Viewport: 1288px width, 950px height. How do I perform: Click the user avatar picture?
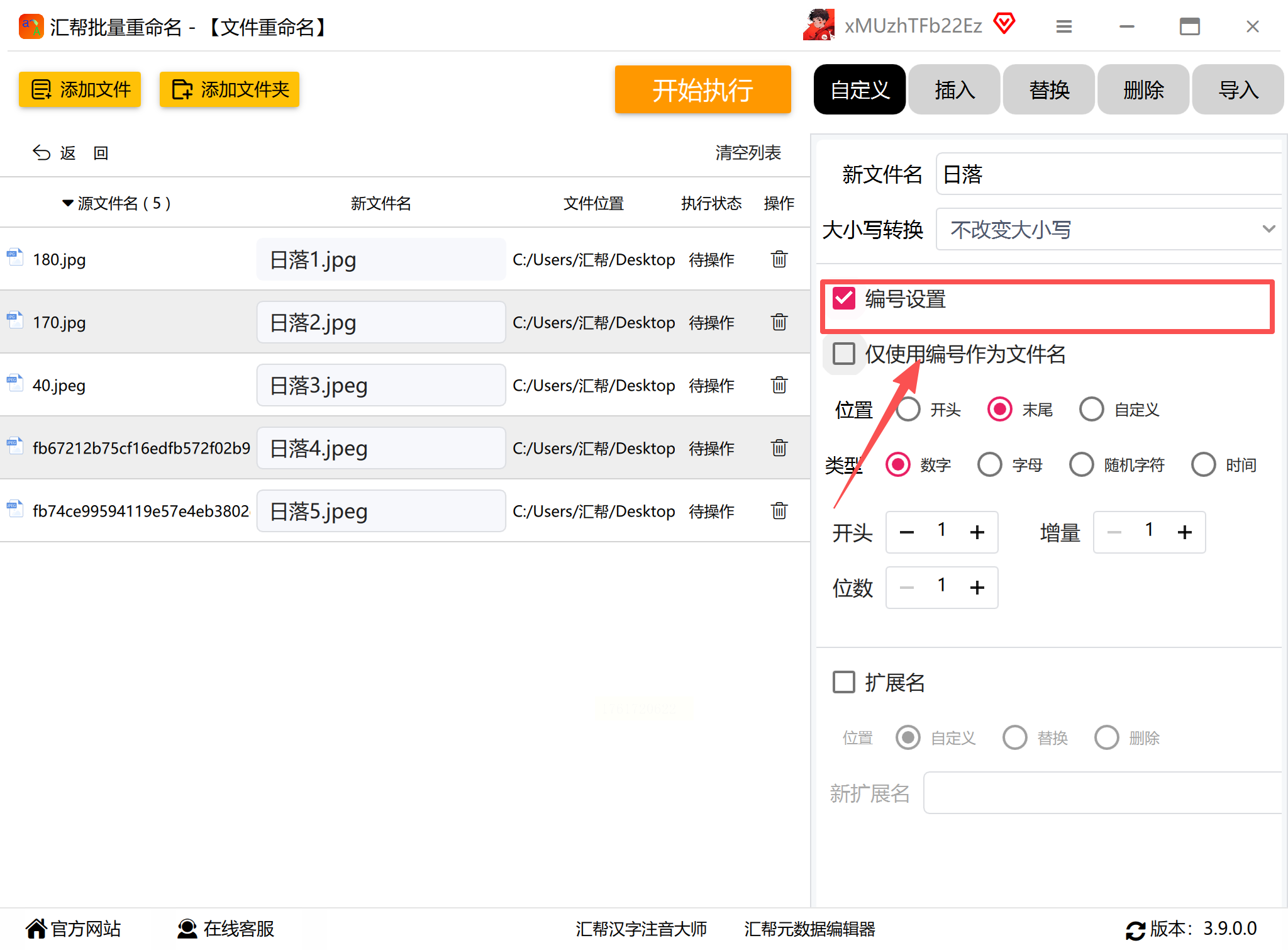click(819, 25)
